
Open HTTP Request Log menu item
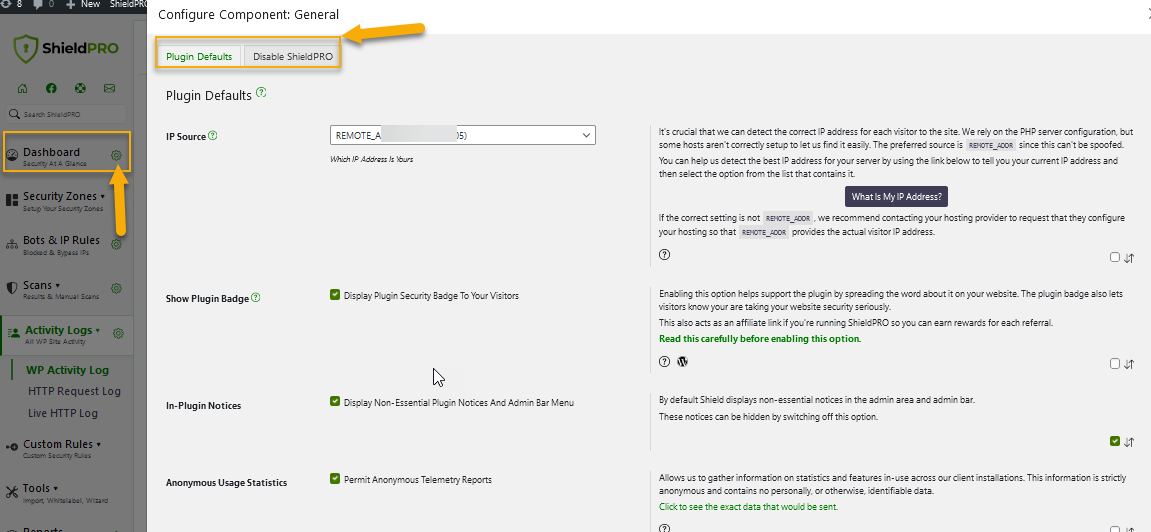[x=74, y=391]
